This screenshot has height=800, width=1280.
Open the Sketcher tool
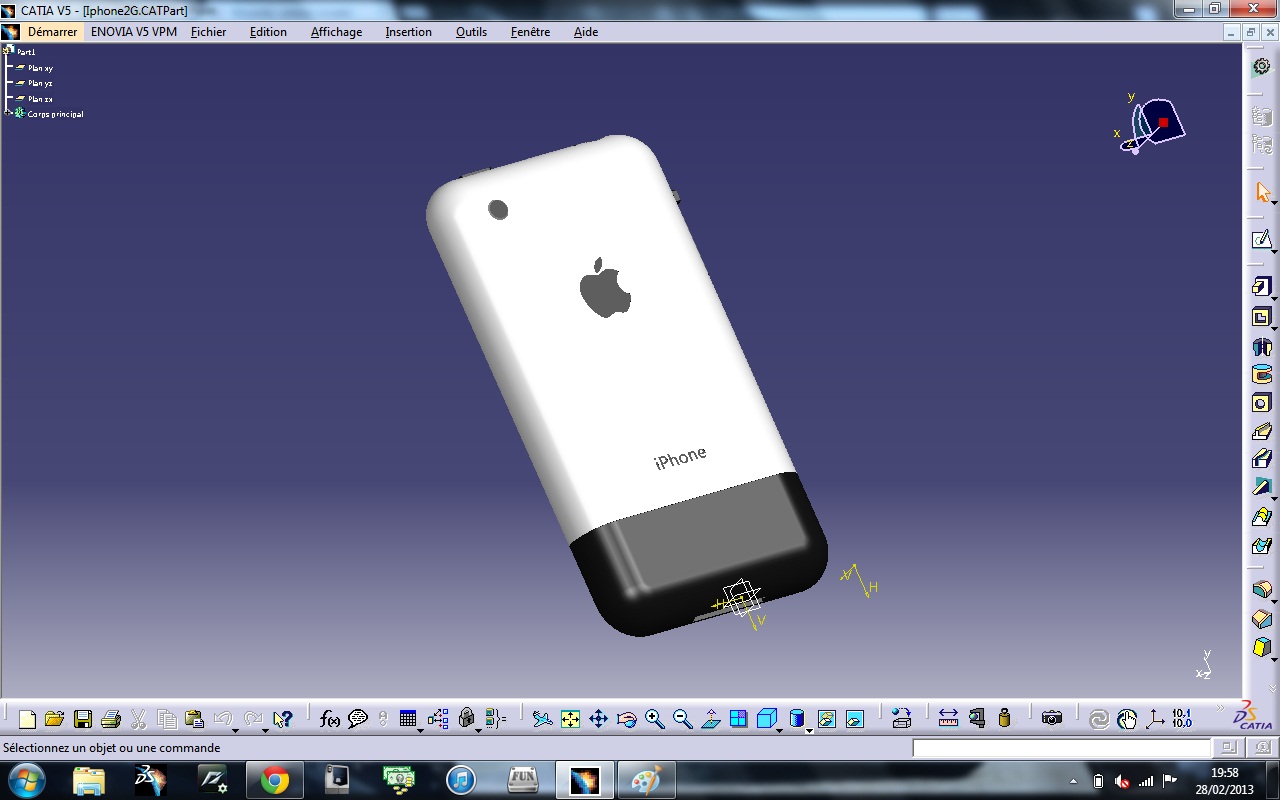click(x=1261, y=240)
